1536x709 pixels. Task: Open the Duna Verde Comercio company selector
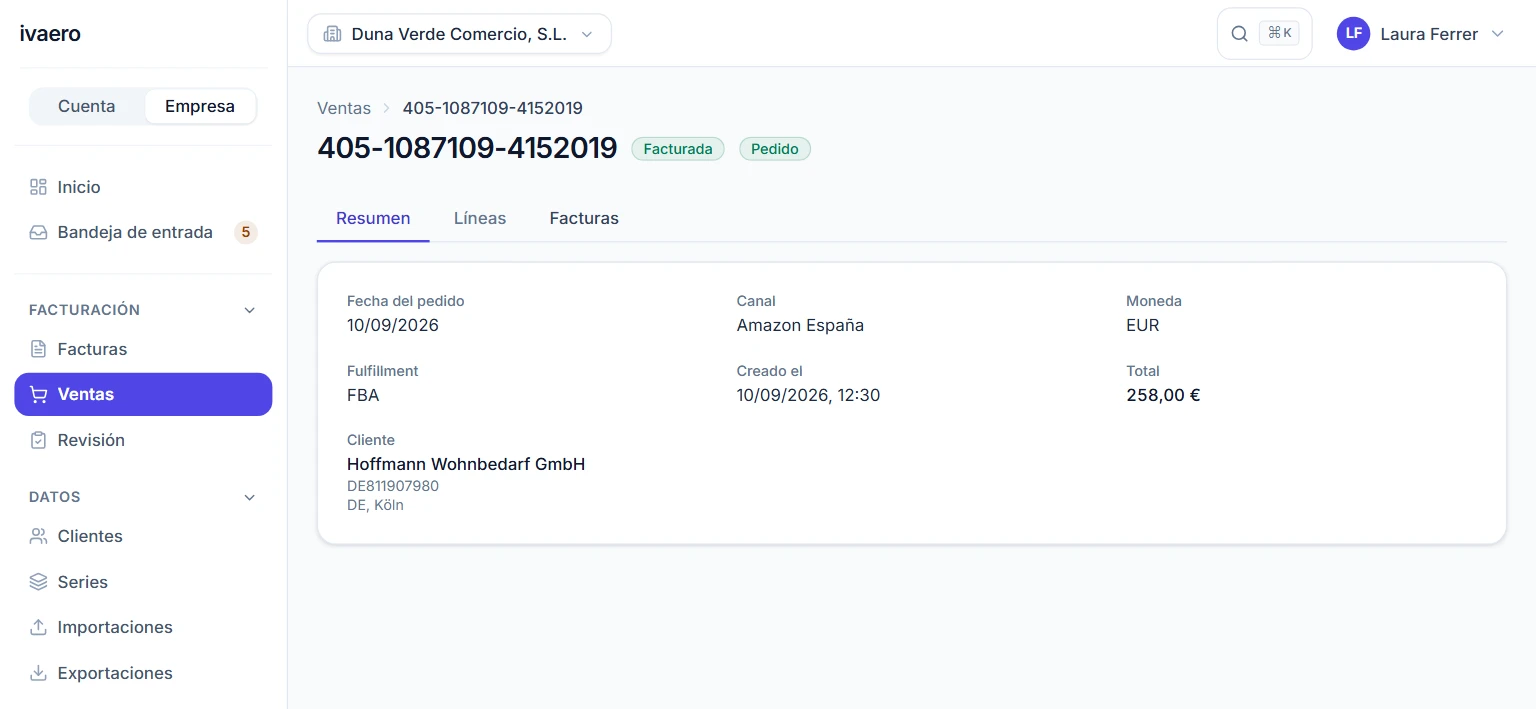click(x=459, y=34)
